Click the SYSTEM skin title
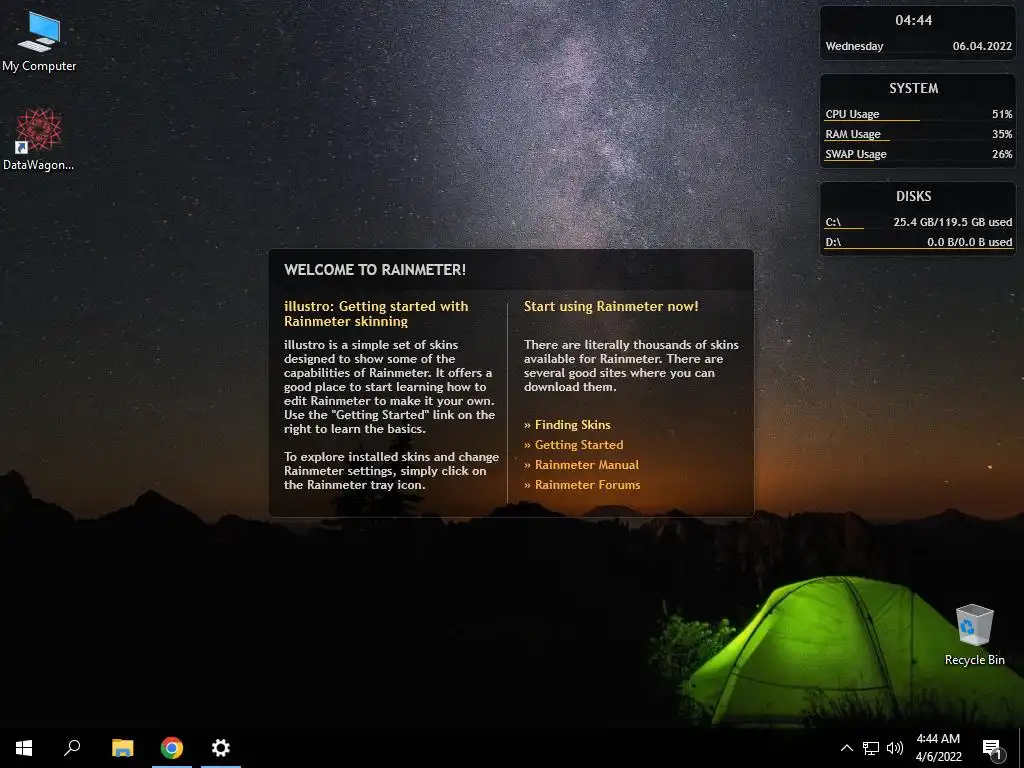1024x768 pixels. pyautogui.click(x=914, y=88)
